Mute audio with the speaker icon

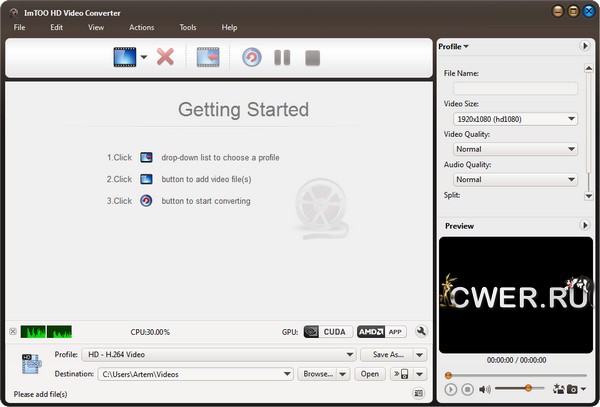point(485,388)
